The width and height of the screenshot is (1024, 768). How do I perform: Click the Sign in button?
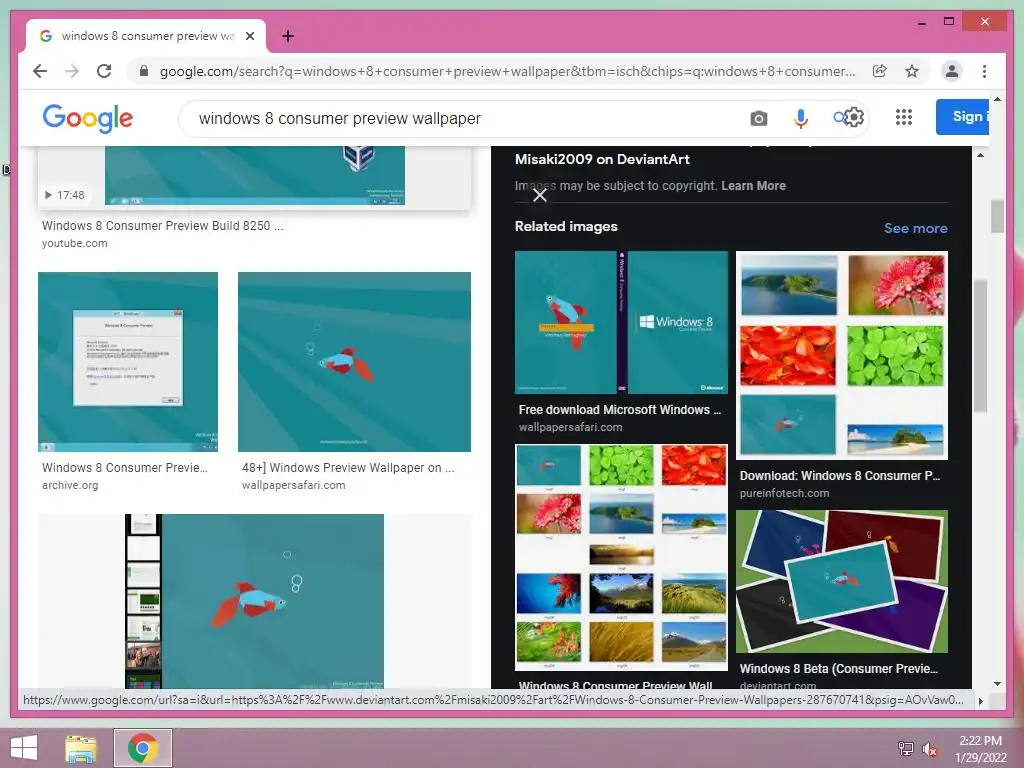pos(962,117)
